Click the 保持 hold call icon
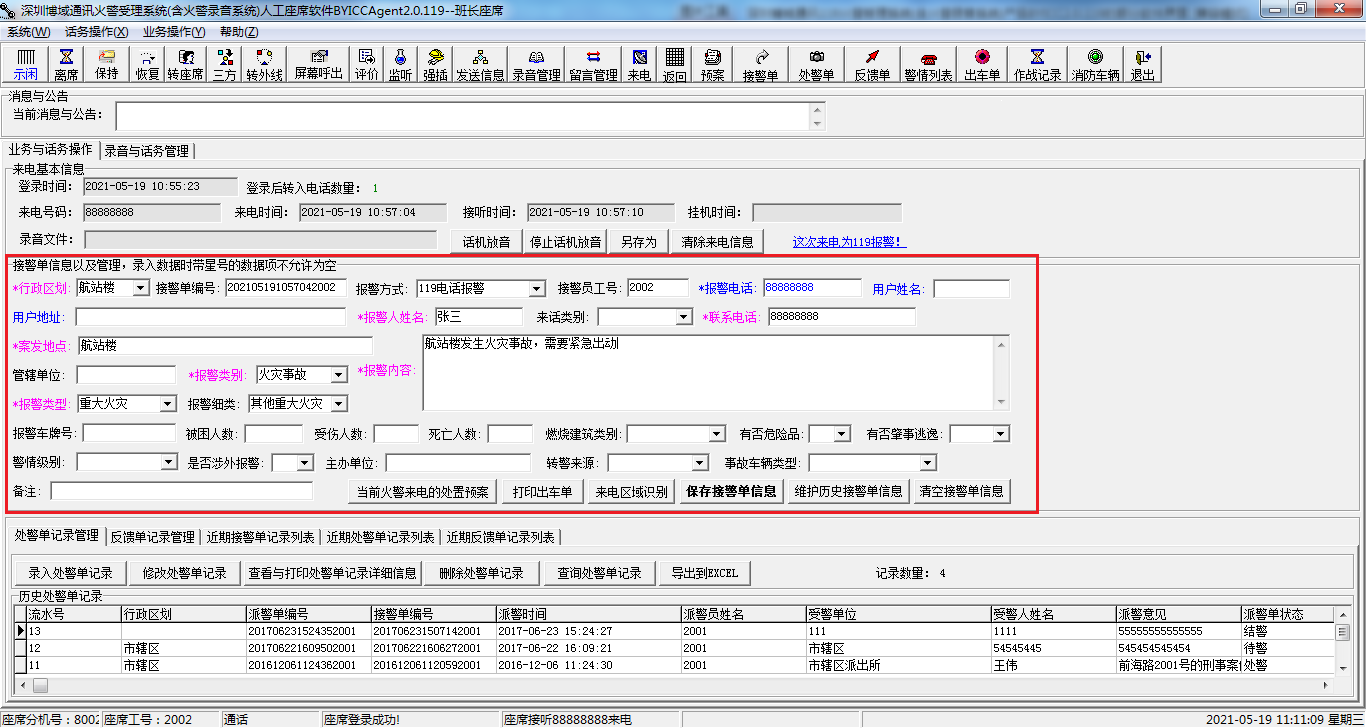The height and width of the screenshot is (728, 1366). 106,65
